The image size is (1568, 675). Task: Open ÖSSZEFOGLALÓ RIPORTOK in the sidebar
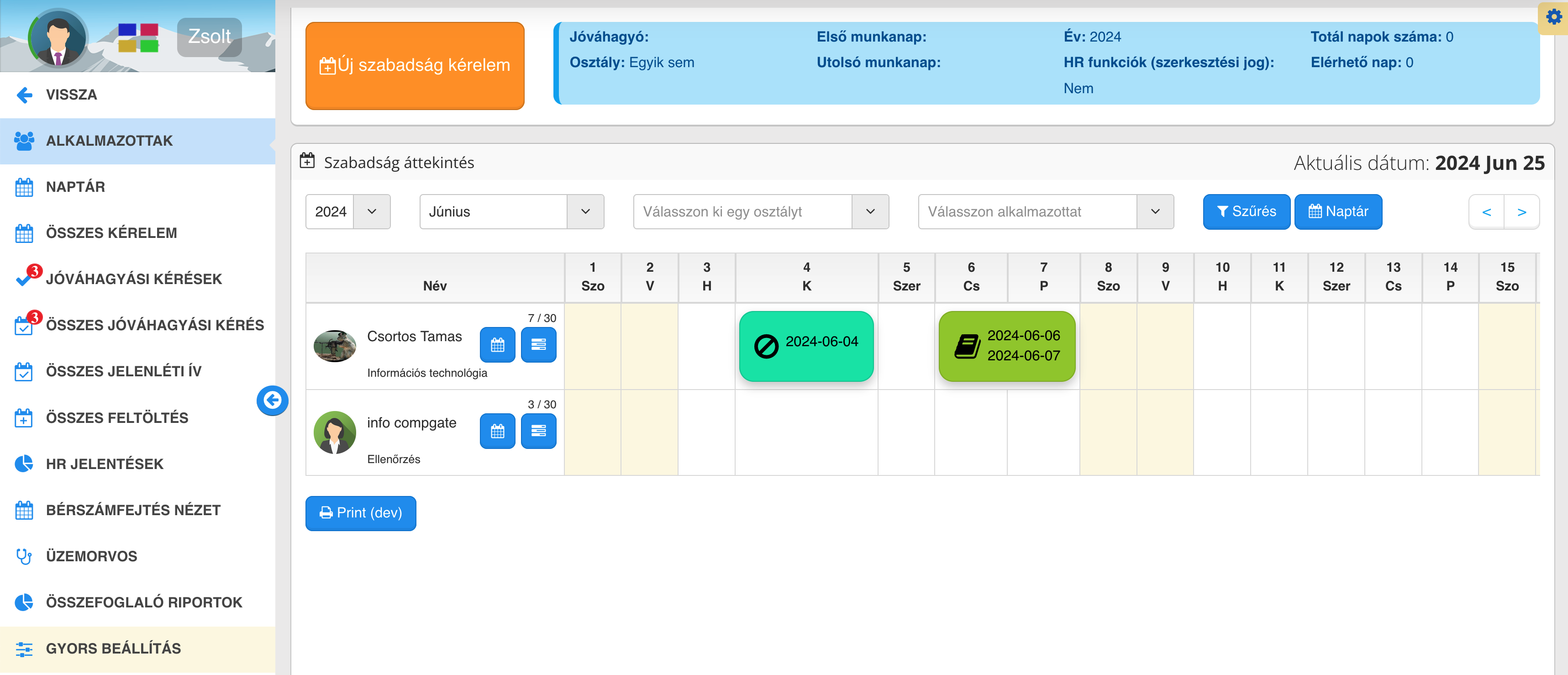point(137,602)
